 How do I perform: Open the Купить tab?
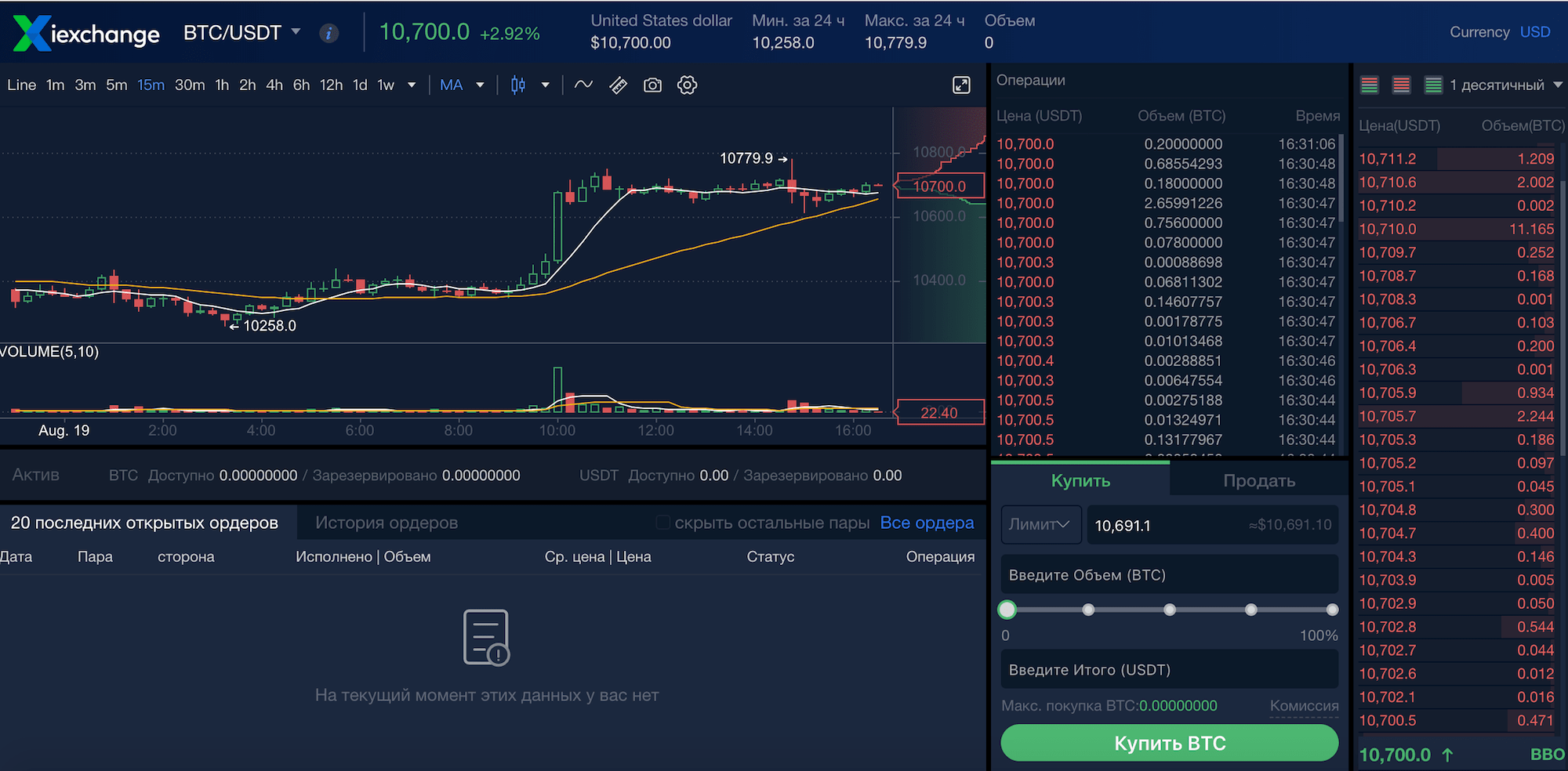click(1080, 480)
